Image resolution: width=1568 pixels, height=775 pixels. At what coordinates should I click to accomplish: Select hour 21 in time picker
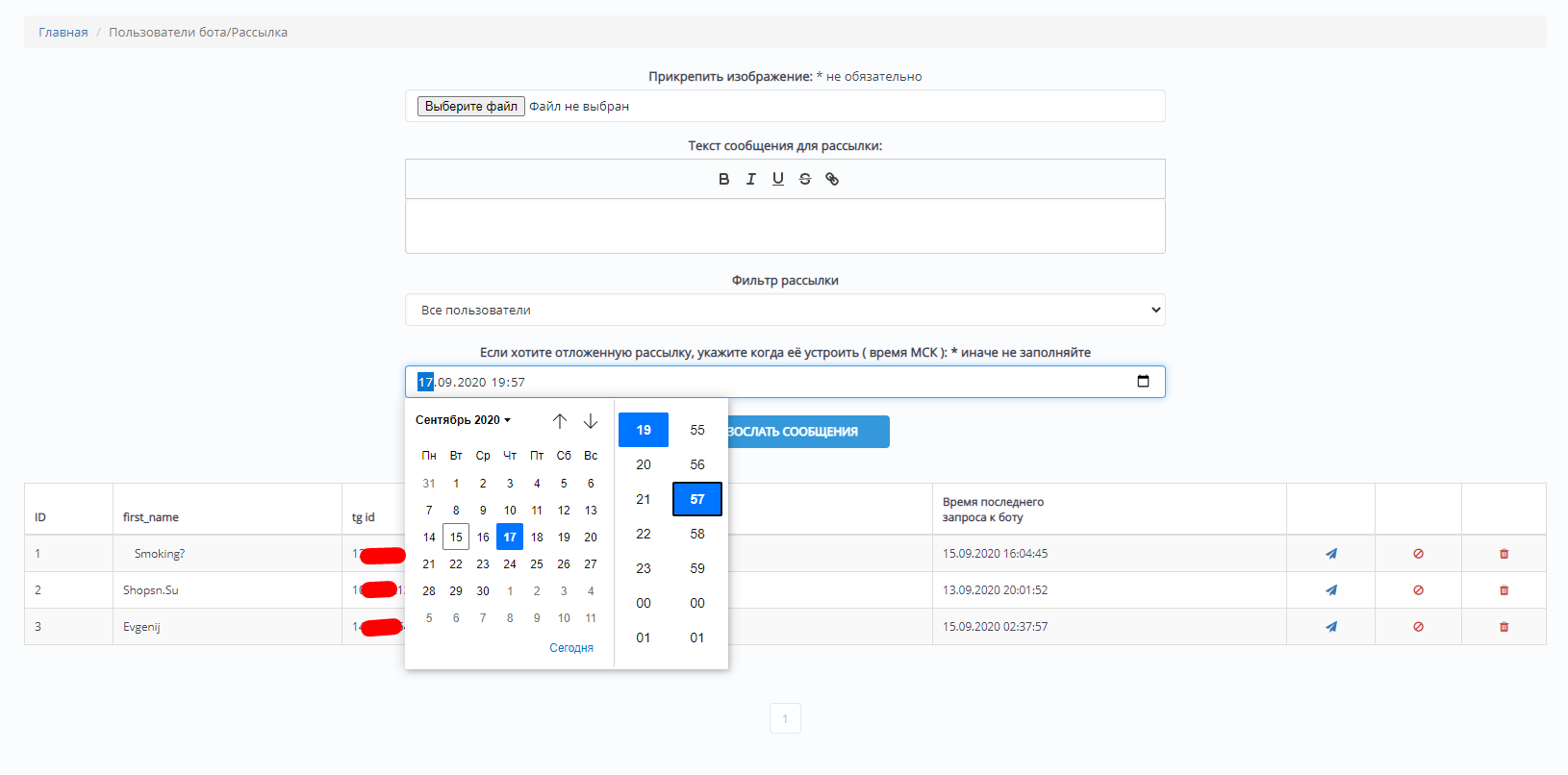[x=644, y=499]
